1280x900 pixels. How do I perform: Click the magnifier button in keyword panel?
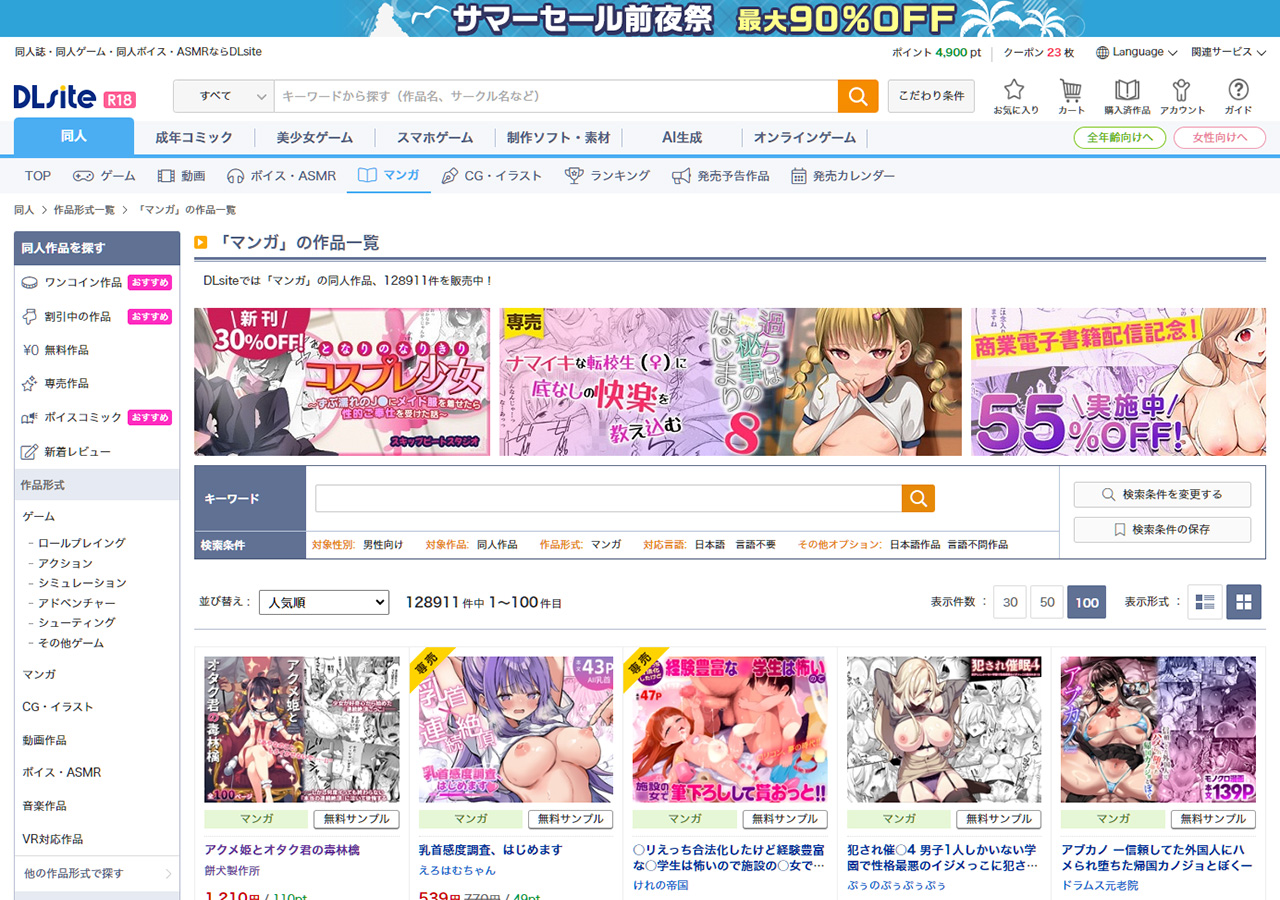coord(918,498)
